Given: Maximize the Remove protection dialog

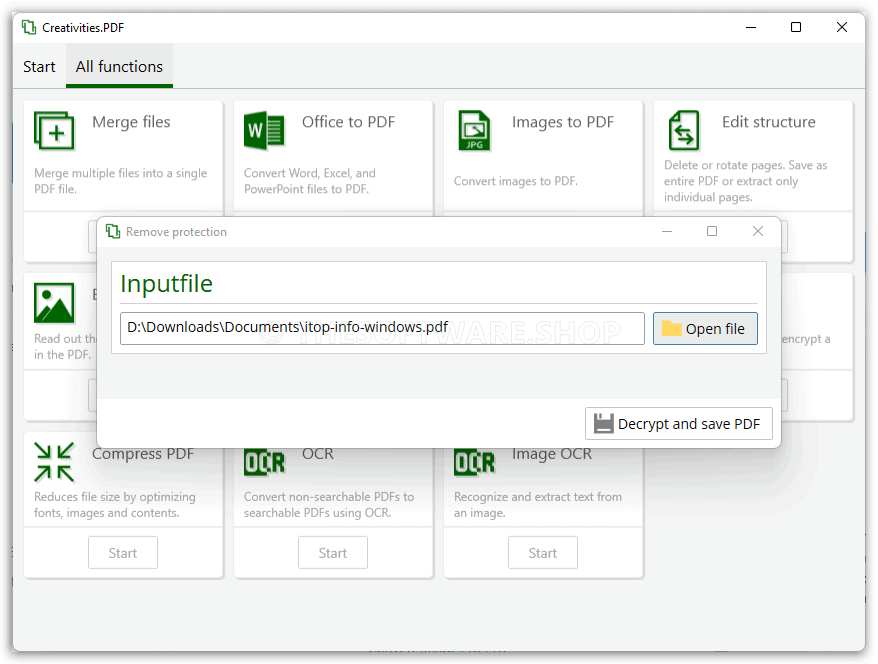Looking at the screenshot, I should coord(712,231).
